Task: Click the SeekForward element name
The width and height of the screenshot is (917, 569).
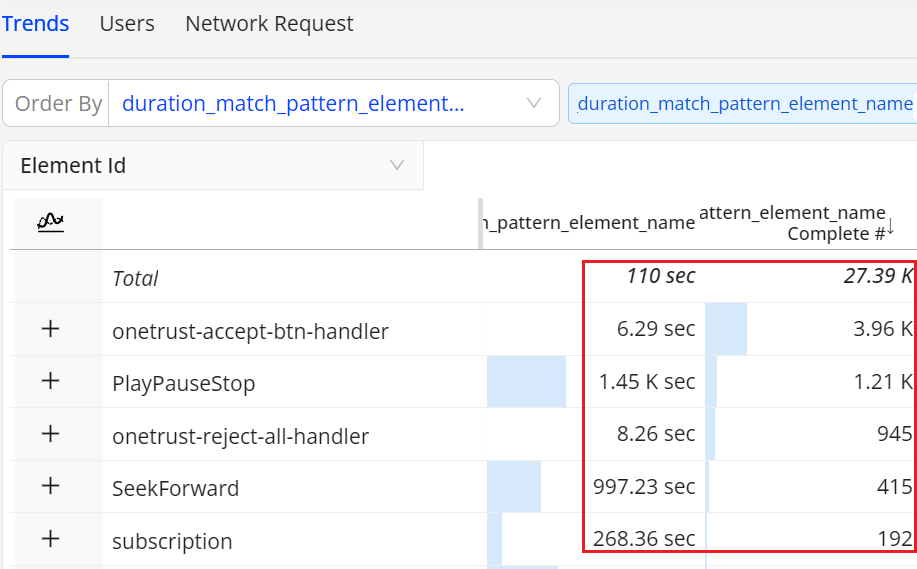Action: click(x=175, y=488)
